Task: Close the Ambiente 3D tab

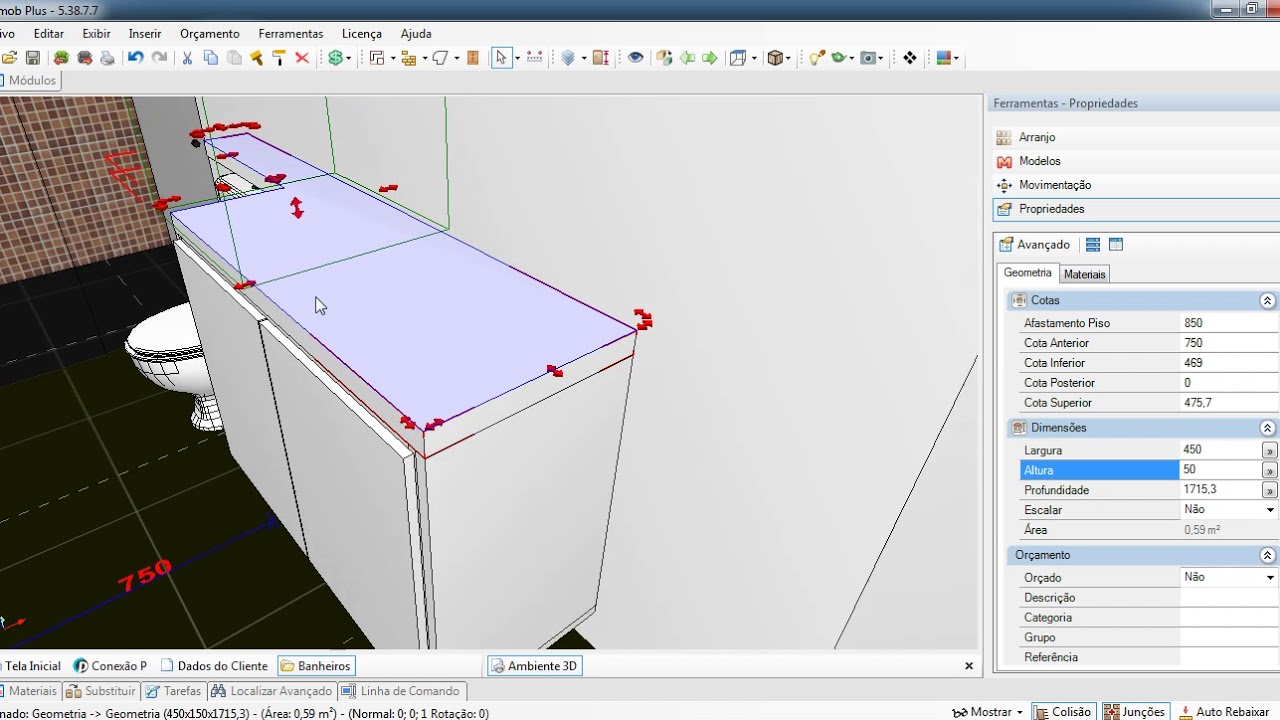Action: tap(968, 666)
